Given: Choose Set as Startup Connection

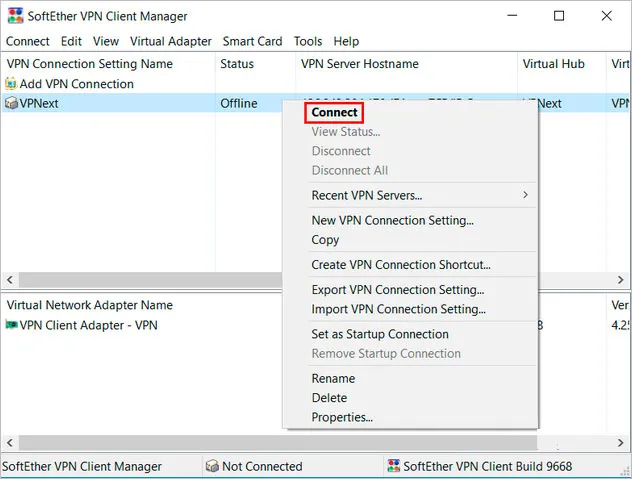Looking at the screenshot, I should 380,334.
